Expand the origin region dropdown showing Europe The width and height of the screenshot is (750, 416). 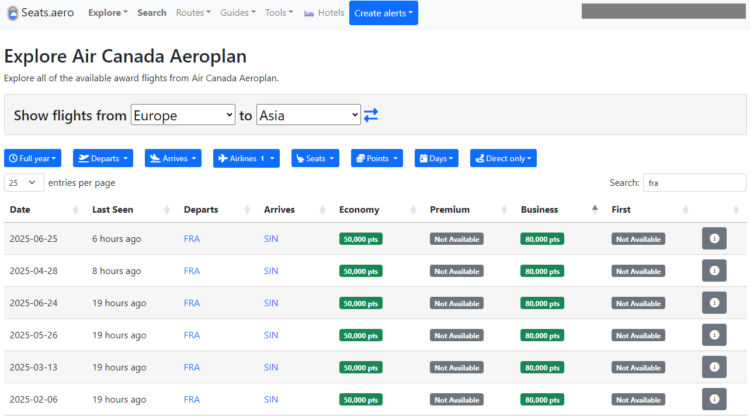tap(183, 115)
